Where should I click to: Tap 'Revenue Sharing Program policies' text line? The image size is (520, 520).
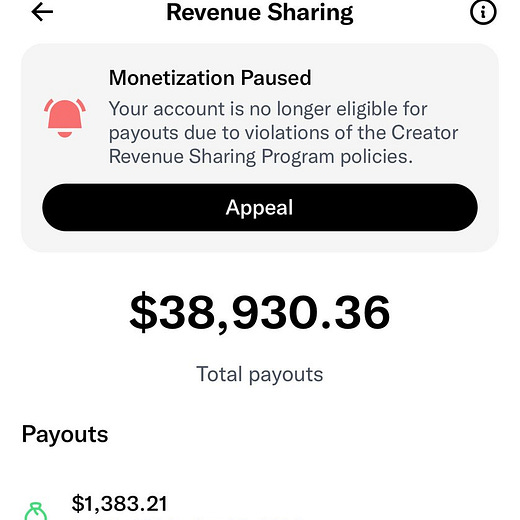click(261, 157)
